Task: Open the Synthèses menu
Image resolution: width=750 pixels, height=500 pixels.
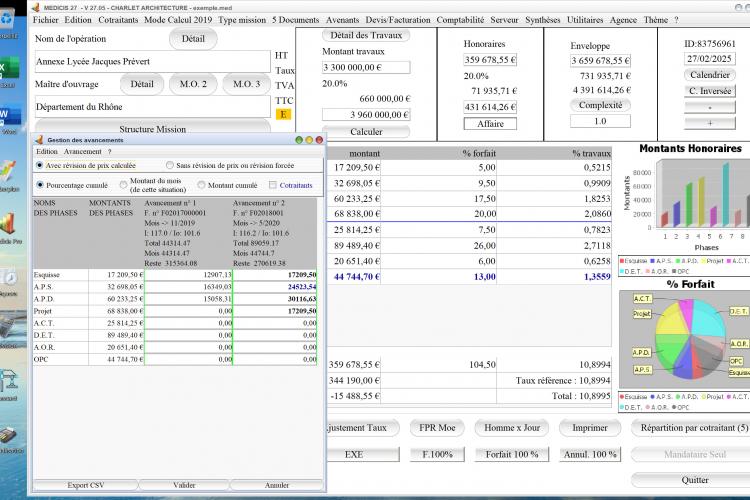Action: (542, 20)
